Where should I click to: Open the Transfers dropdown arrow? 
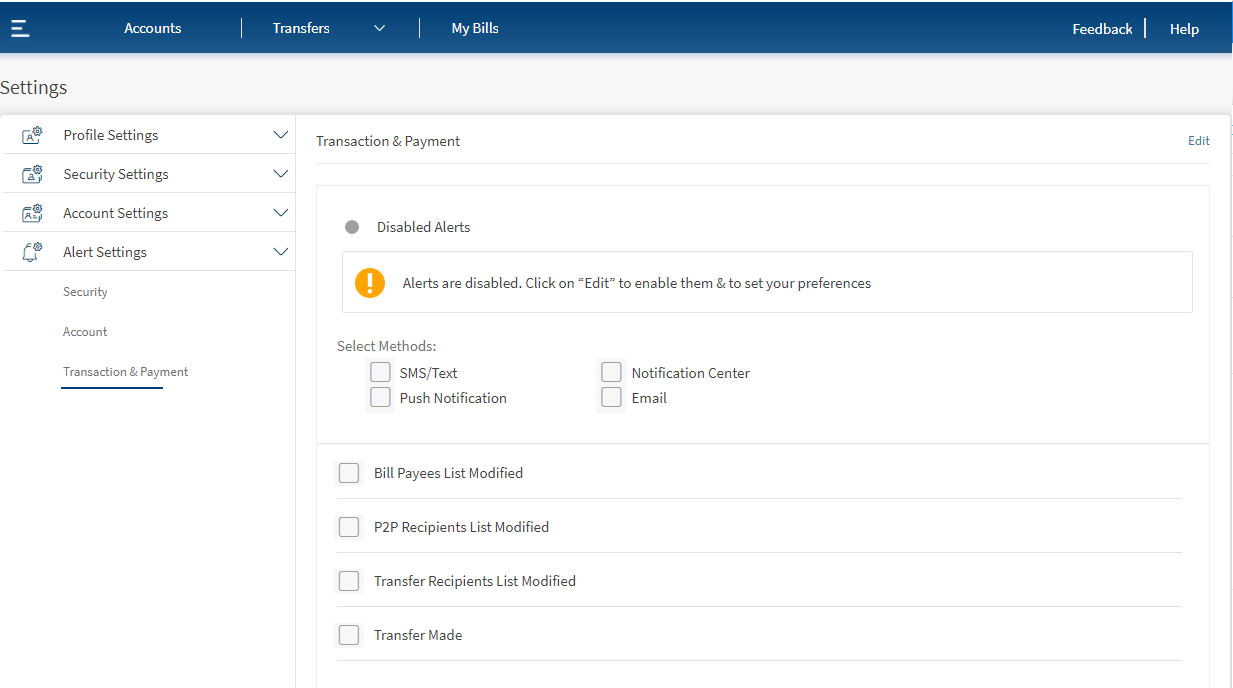click(x=379, y=28)
